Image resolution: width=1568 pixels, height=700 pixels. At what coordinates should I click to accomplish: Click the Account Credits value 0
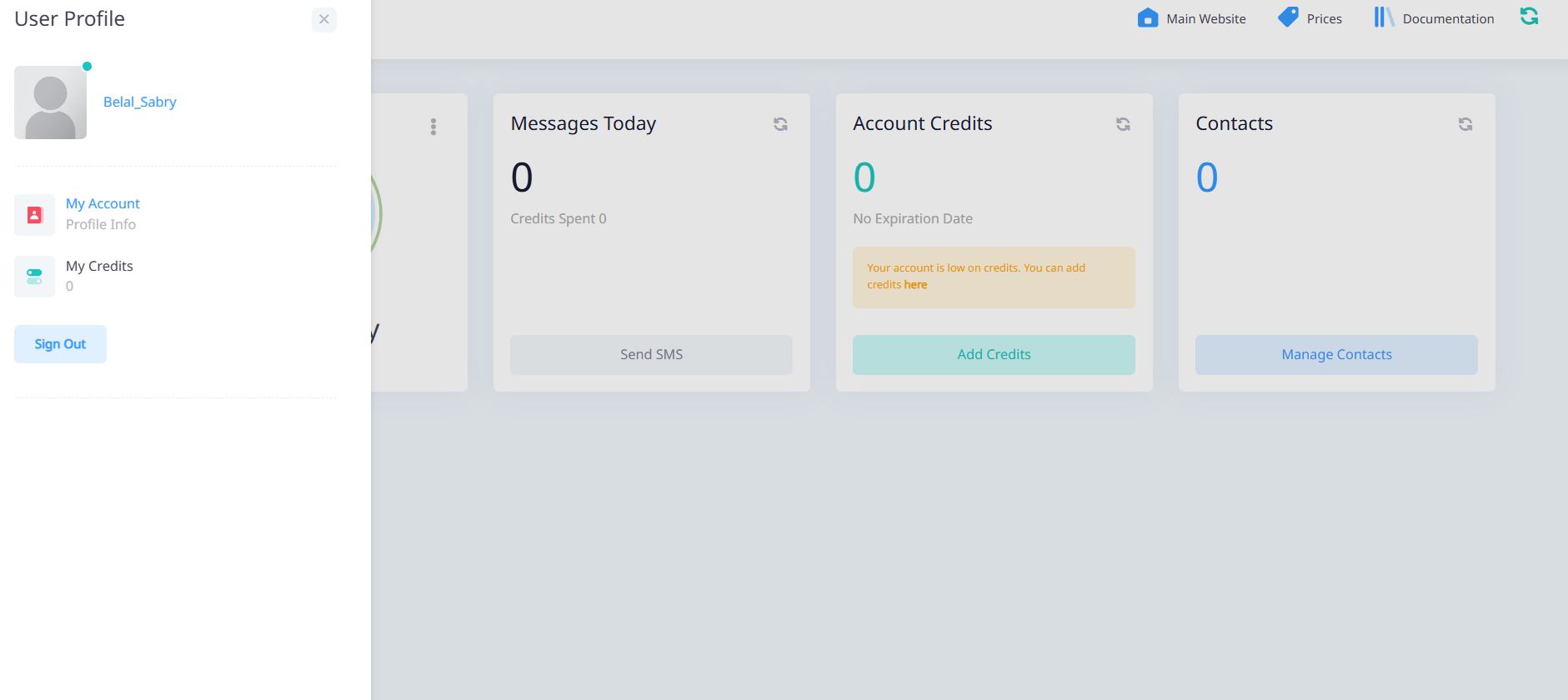point(864,177)
